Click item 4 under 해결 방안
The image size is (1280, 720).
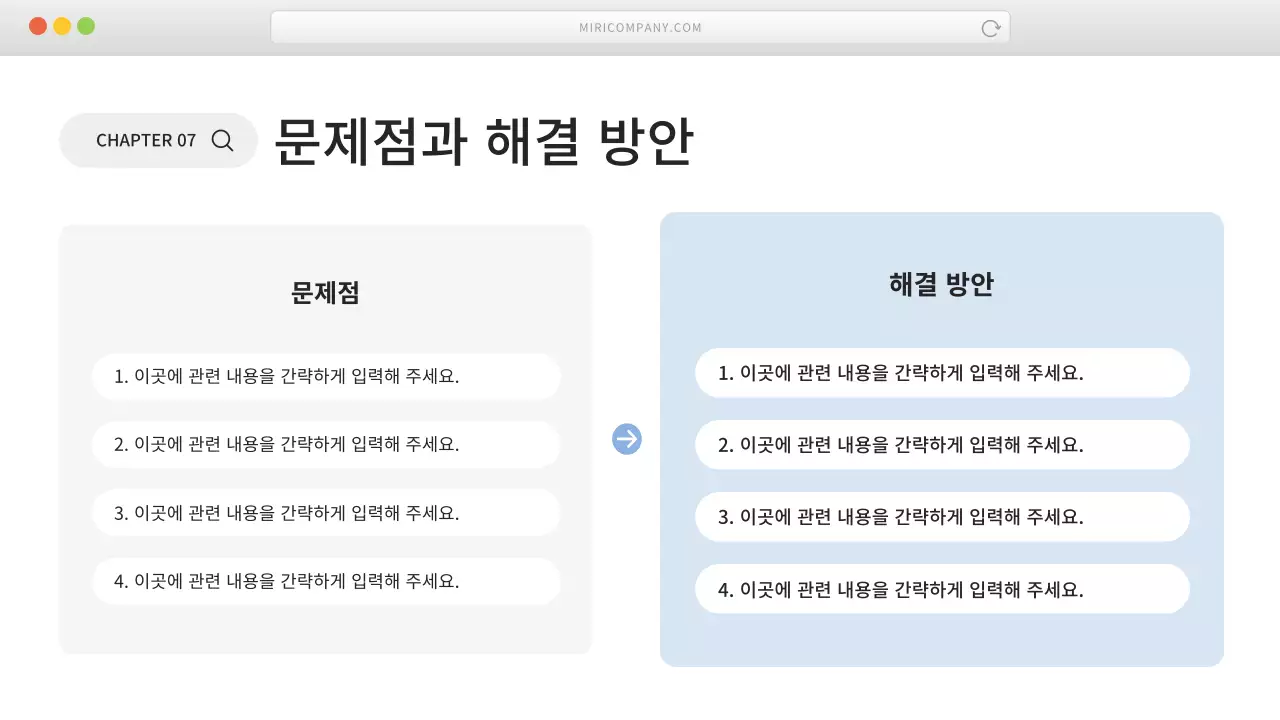941,589
